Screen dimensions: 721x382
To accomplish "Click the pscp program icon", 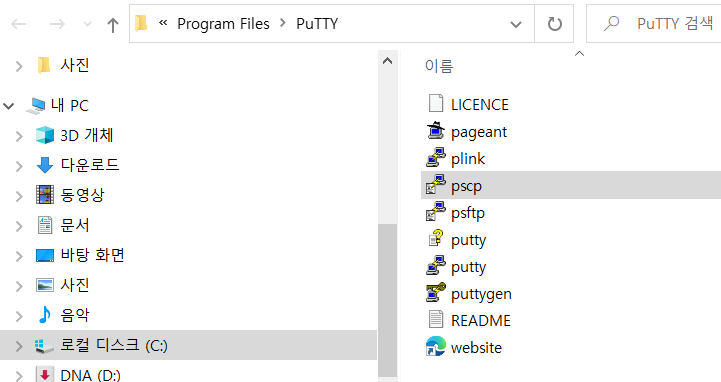I will (x=435, y=185).
